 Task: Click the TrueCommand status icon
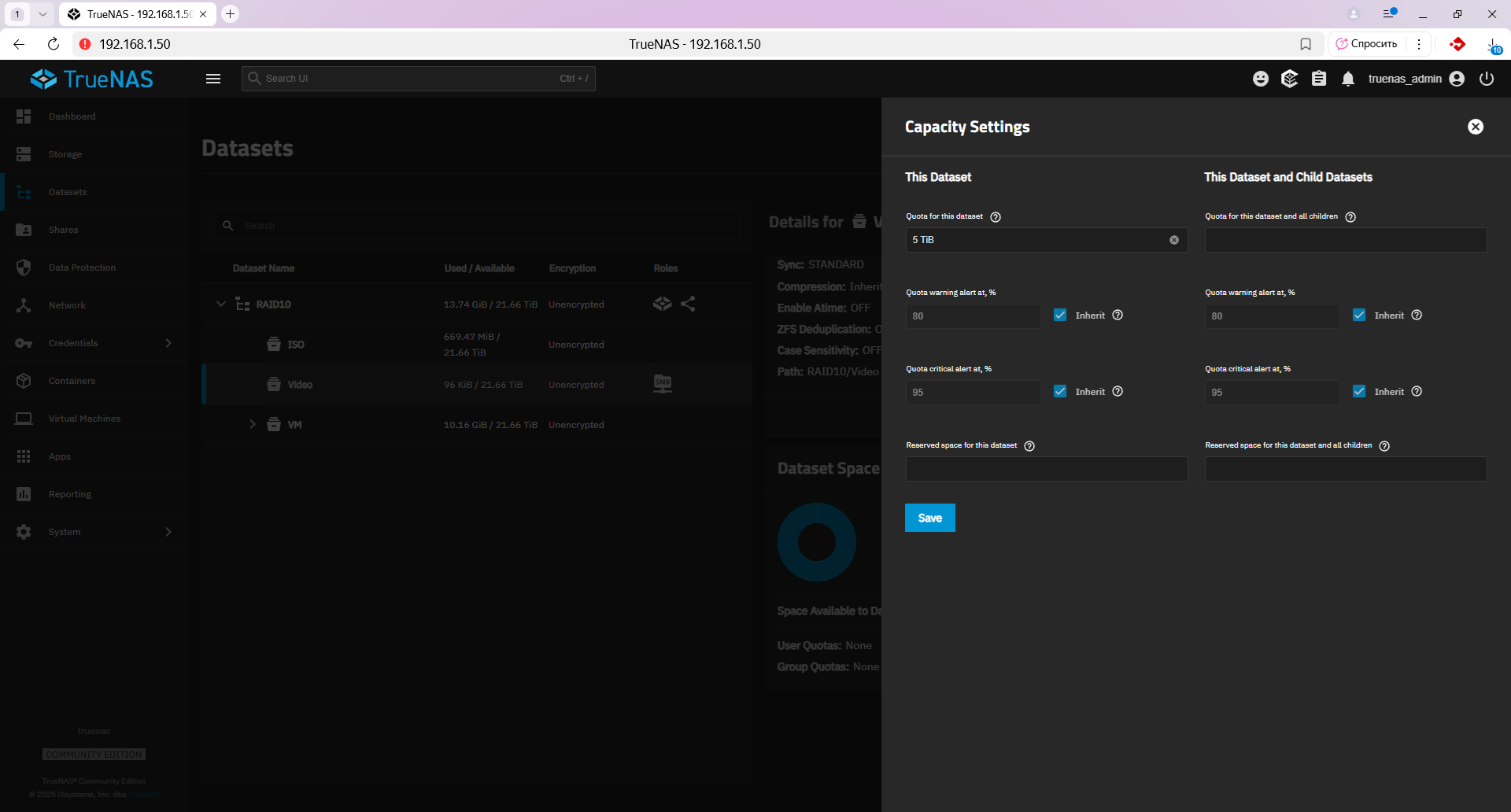click(1289, 79)
